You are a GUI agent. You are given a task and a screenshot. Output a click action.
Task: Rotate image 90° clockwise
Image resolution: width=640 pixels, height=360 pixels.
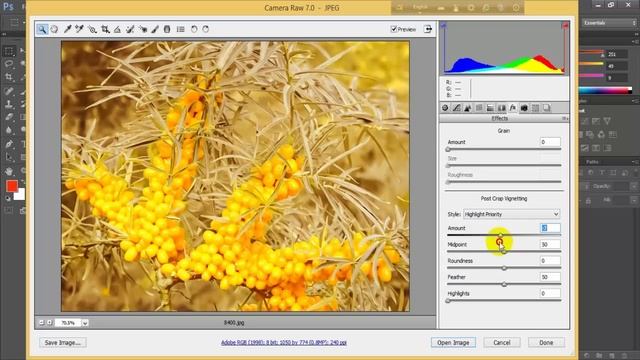(x=206, y=29)
